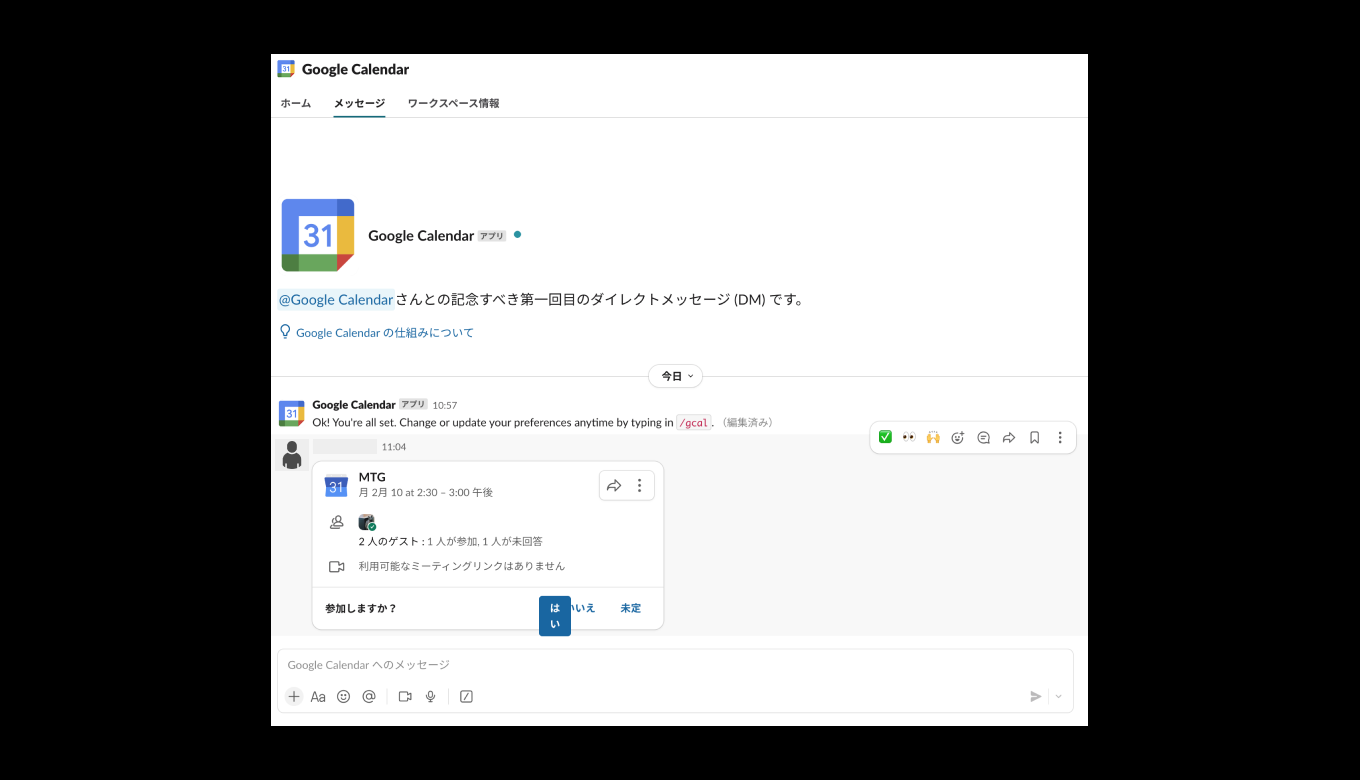Click the guest avatar with green check
Screen dimensions: 1360x780
click(367, 522)
